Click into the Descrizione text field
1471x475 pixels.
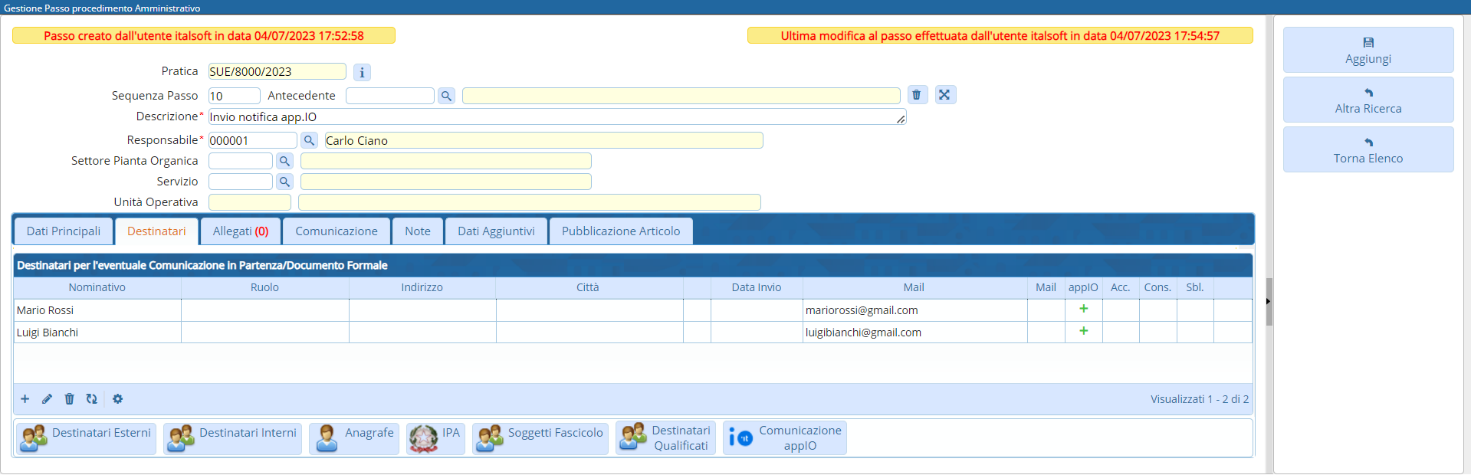pyautogui.click(x=555, y=117)
